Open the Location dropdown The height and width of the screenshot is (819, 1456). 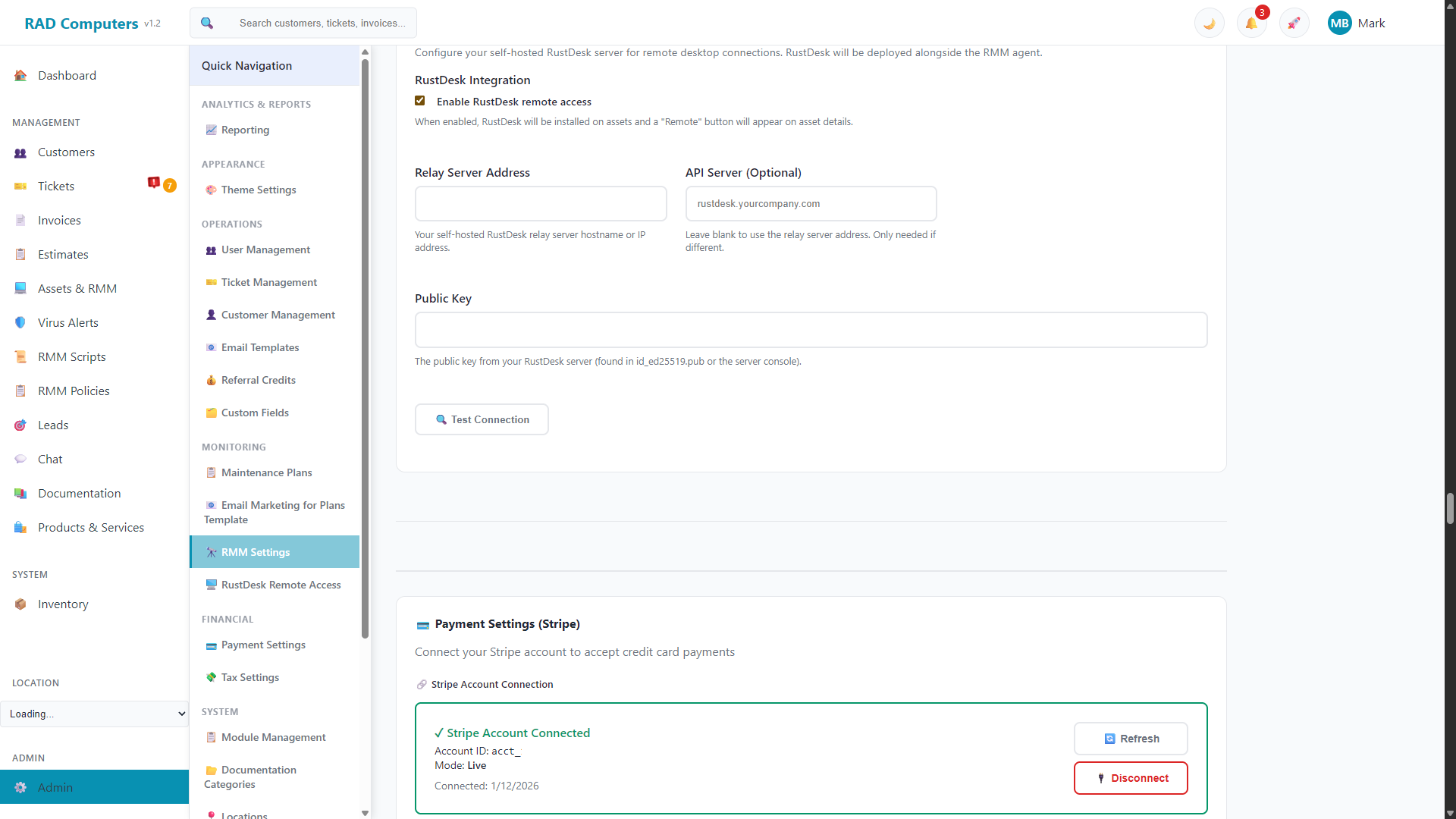point(95,714)
